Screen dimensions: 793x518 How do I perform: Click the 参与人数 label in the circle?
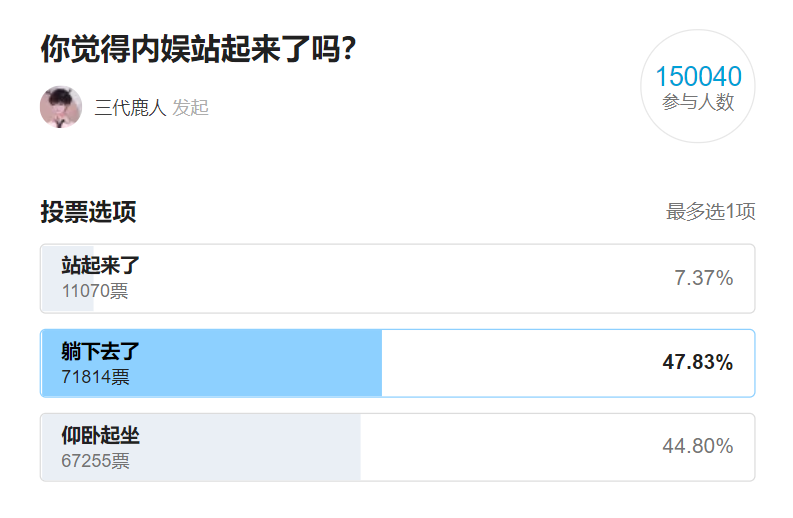point(698,102)
